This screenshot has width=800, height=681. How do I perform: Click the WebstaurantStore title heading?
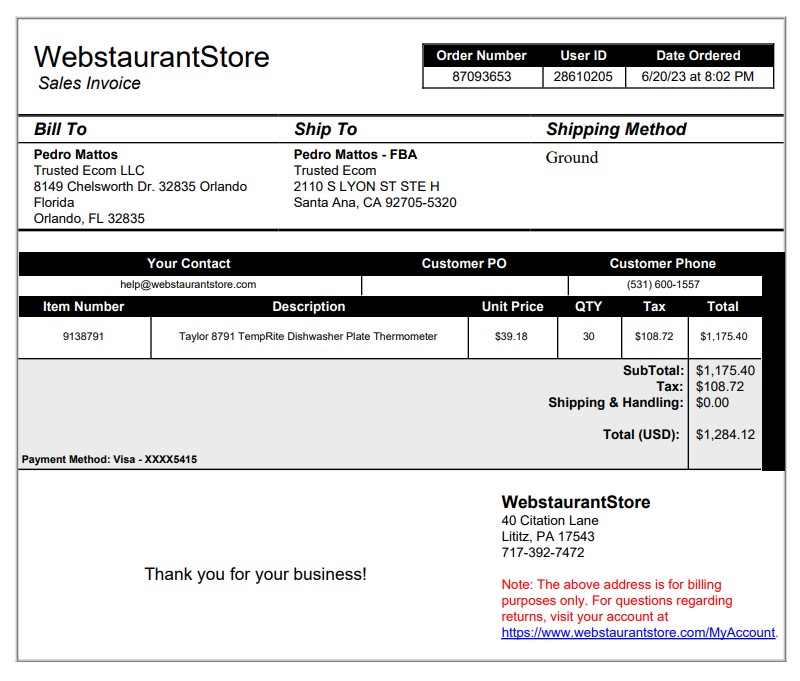(152, 57)
